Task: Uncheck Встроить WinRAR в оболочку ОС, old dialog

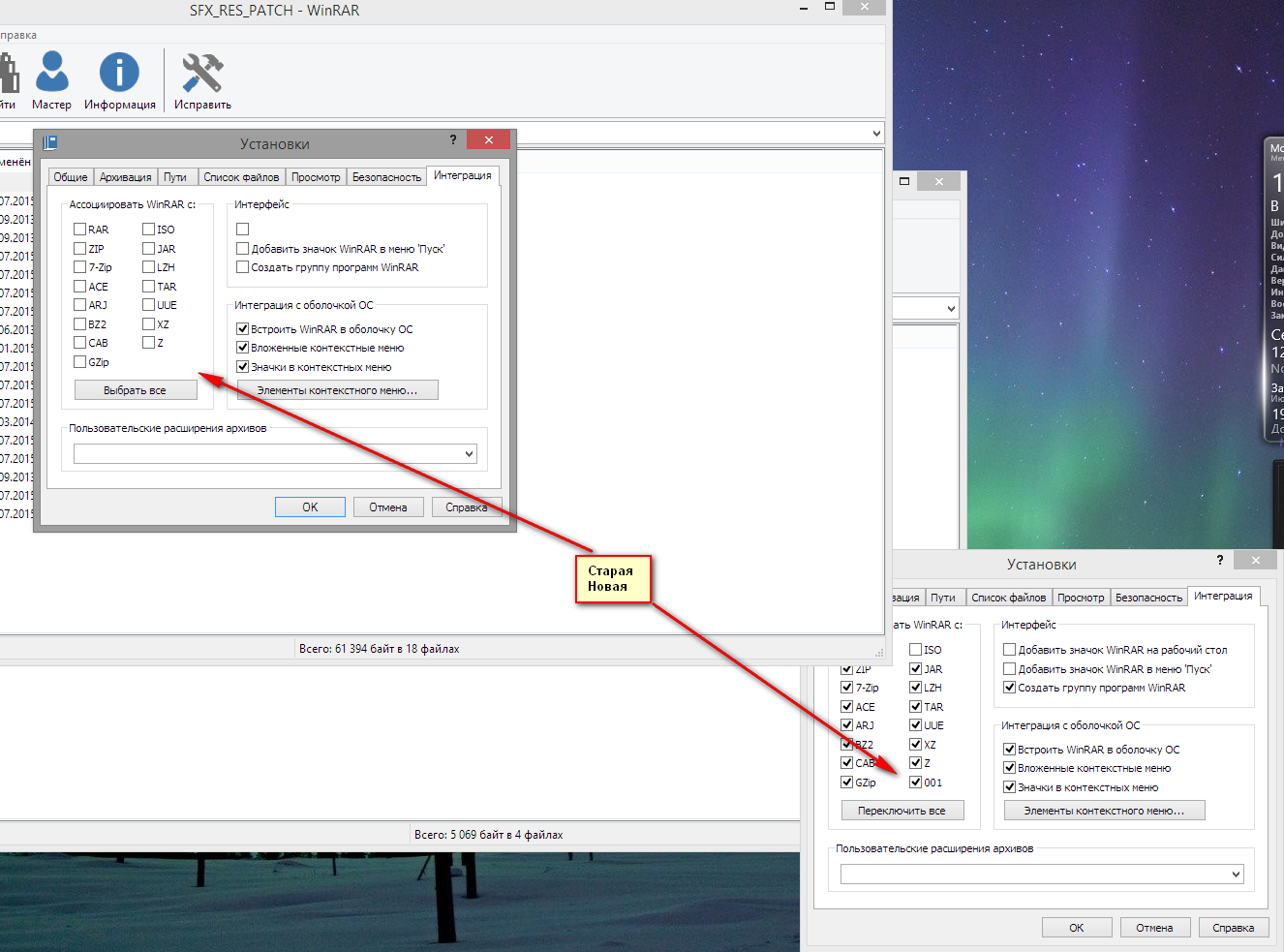Action: pos(243,329)
